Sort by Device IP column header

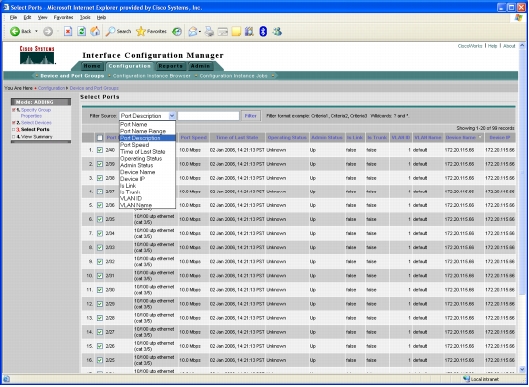pyautogui.click(x=500, y=138)
